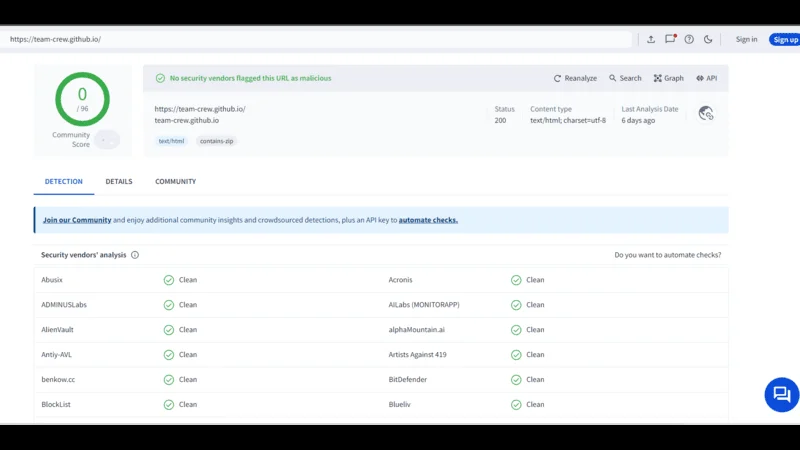Click the URL search input field
This screenshot has width=800, height=450.
click(x=320, y=39)
